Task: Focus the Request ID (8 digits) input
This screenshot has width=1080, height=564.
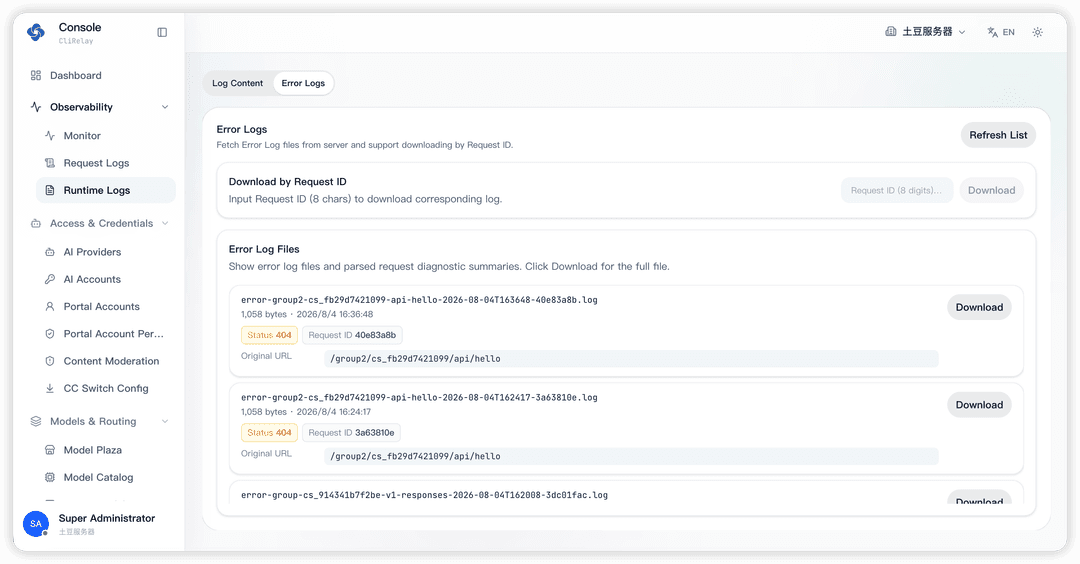Action: [x=897, y=190]
